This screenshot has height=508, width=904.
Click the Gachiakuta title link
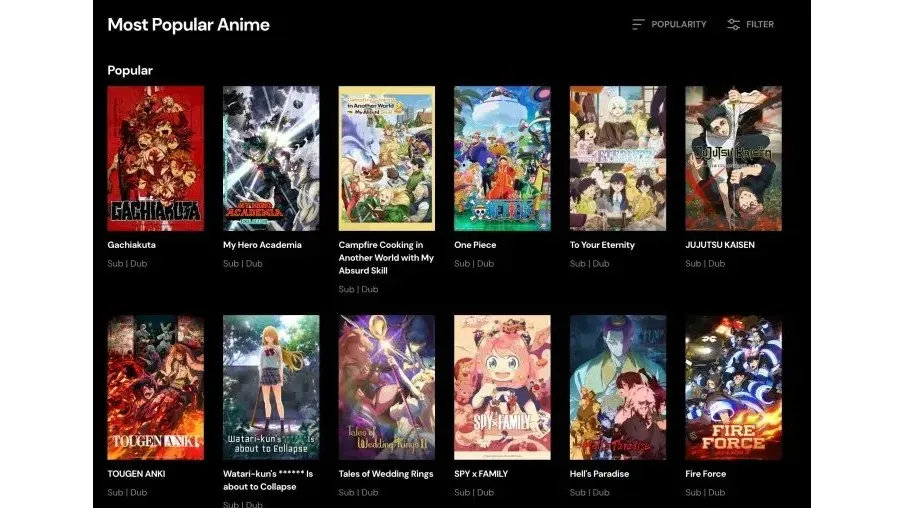[131, 245]
